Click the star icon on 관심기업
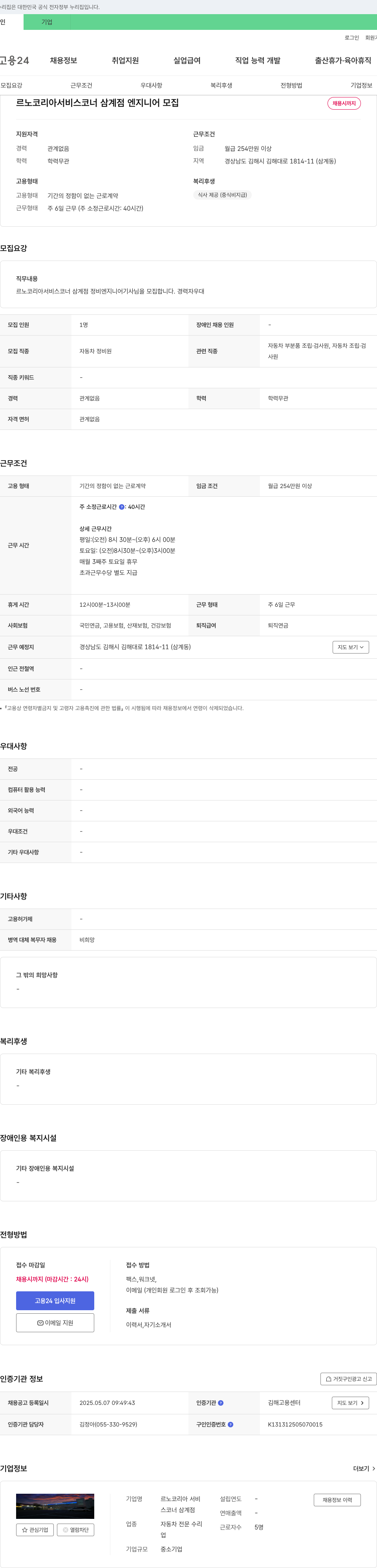The width and height of the screenshot is (377, 1568). tap(25, 1529)
